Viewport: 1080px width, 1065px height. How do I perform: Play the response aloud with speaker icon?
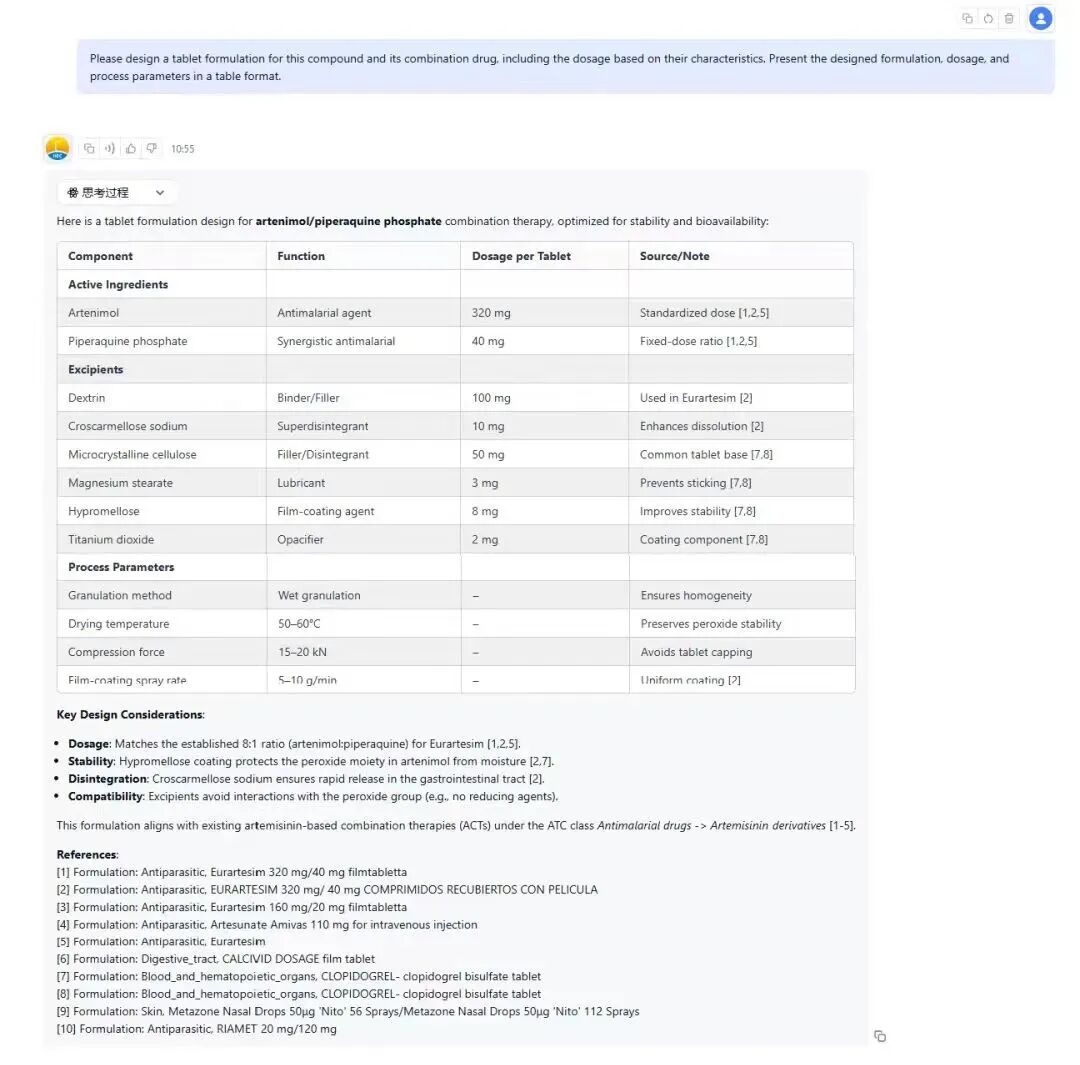pos(110,149)
